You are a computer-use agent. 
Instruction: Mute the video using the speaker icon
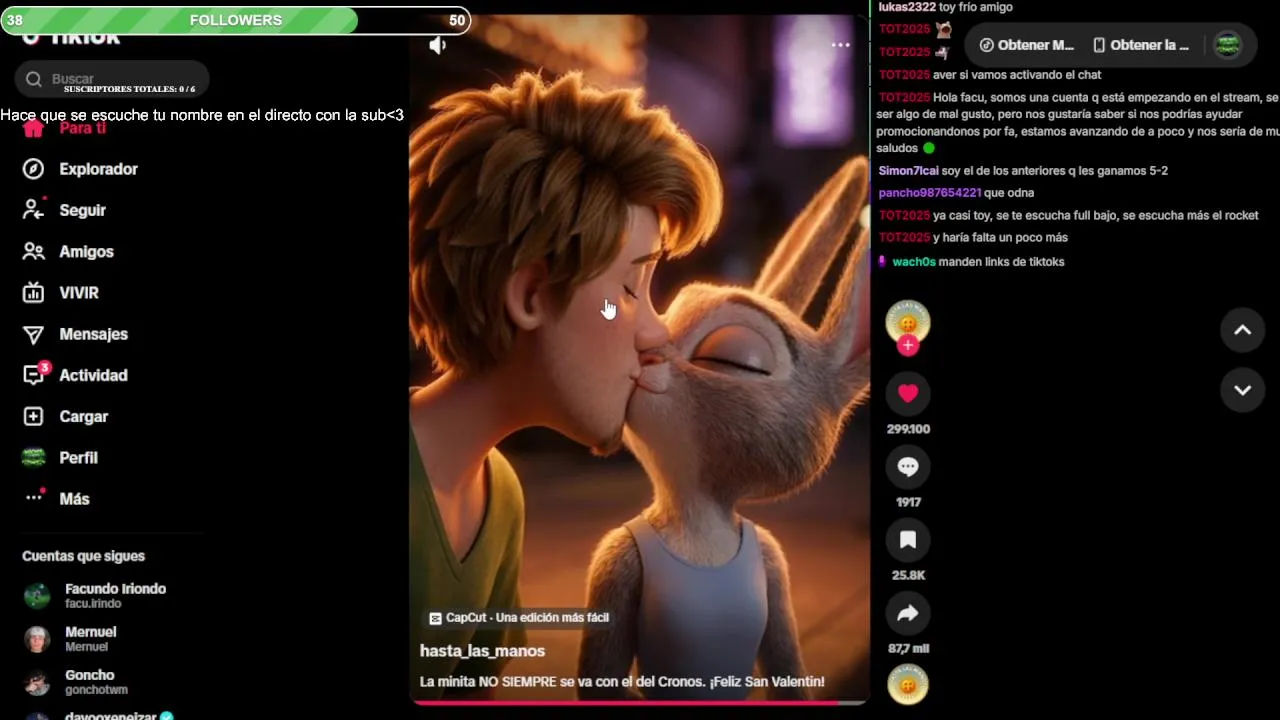(x=437, y=45)
